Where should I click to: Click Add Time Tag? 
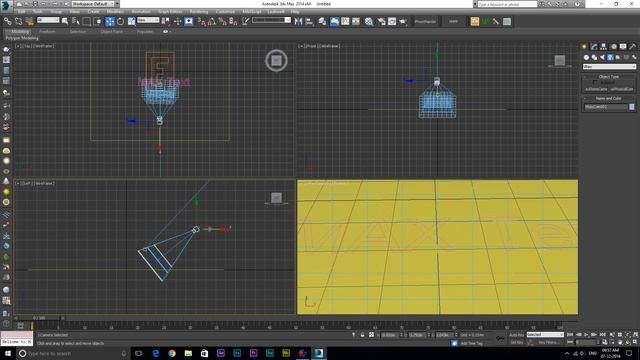[471, 343]
